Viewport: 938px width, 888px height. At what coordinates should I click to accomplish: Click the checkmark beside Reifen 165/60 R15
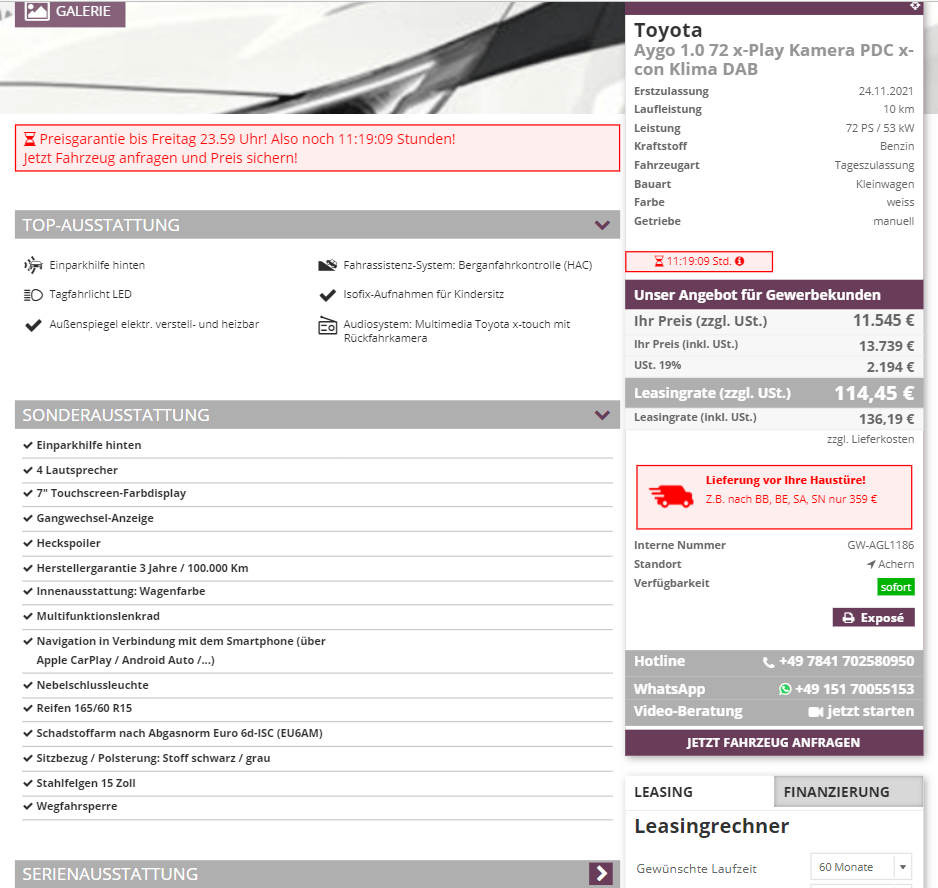pos(28,708)
